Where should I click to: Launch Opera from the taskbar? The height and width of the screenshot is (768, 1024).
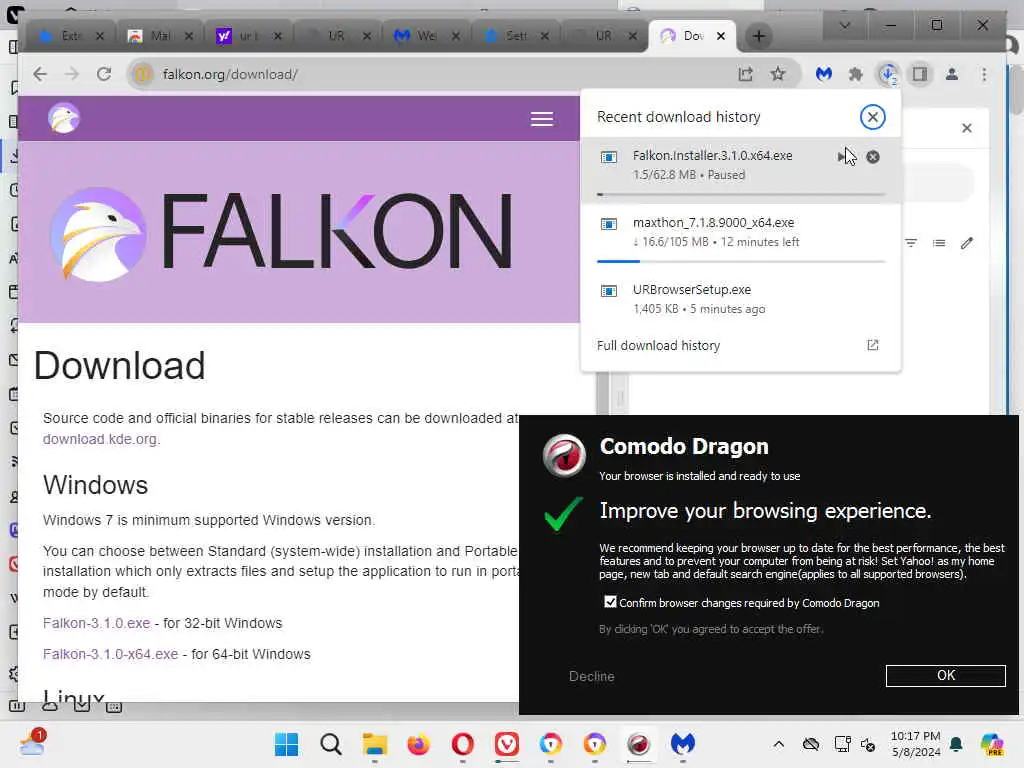462,744
